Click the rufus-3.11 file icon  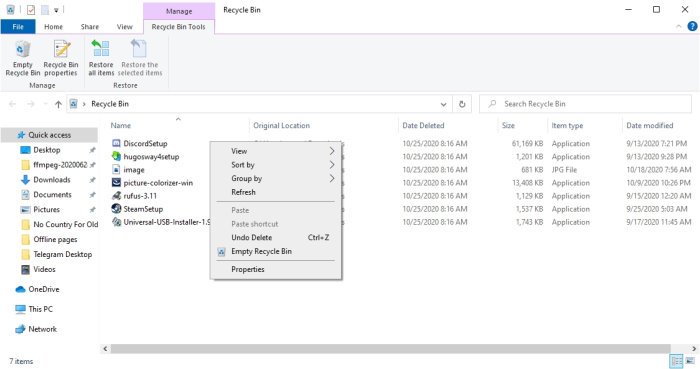(116, 195)
